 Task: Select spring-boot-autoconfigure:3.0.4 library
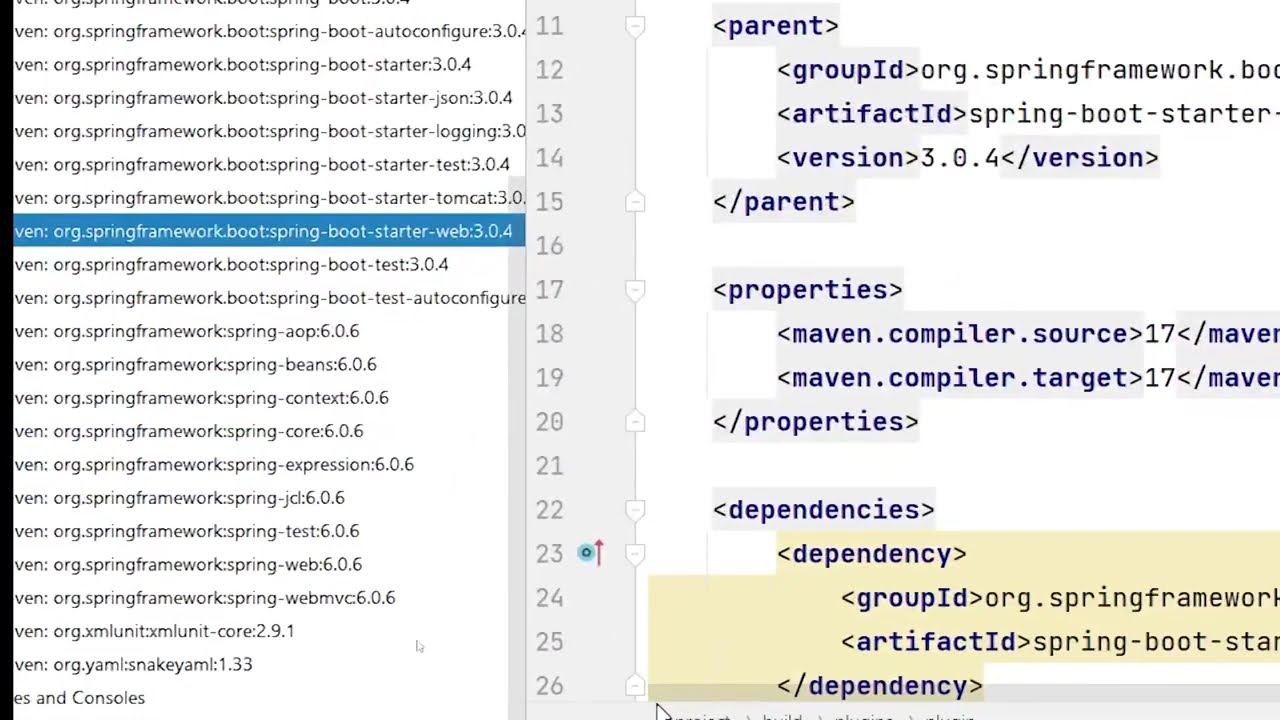point(270,31)
